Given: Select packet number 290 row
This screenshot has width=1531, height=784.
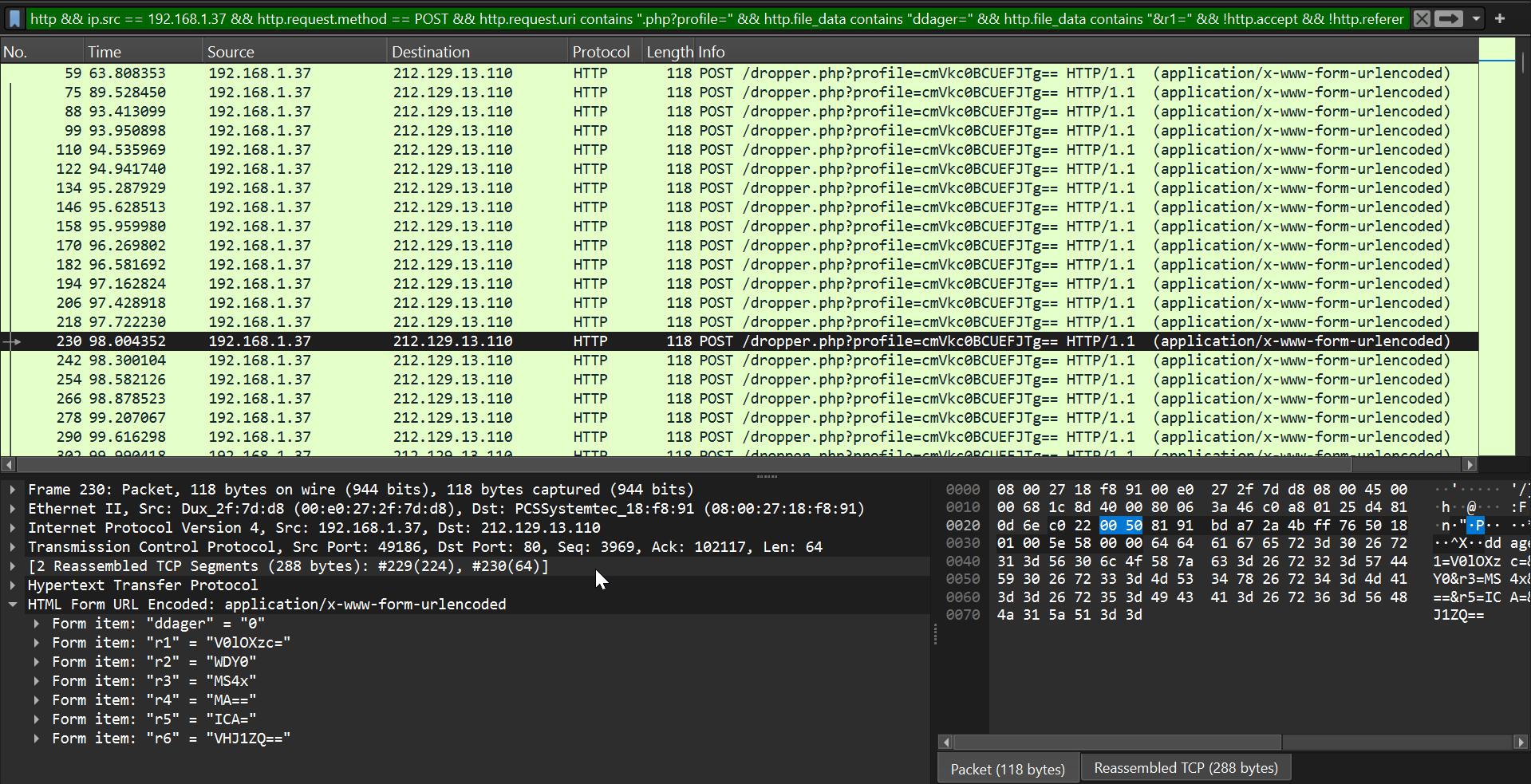Looking at the screenshot, I should click(x=739, y=437).
